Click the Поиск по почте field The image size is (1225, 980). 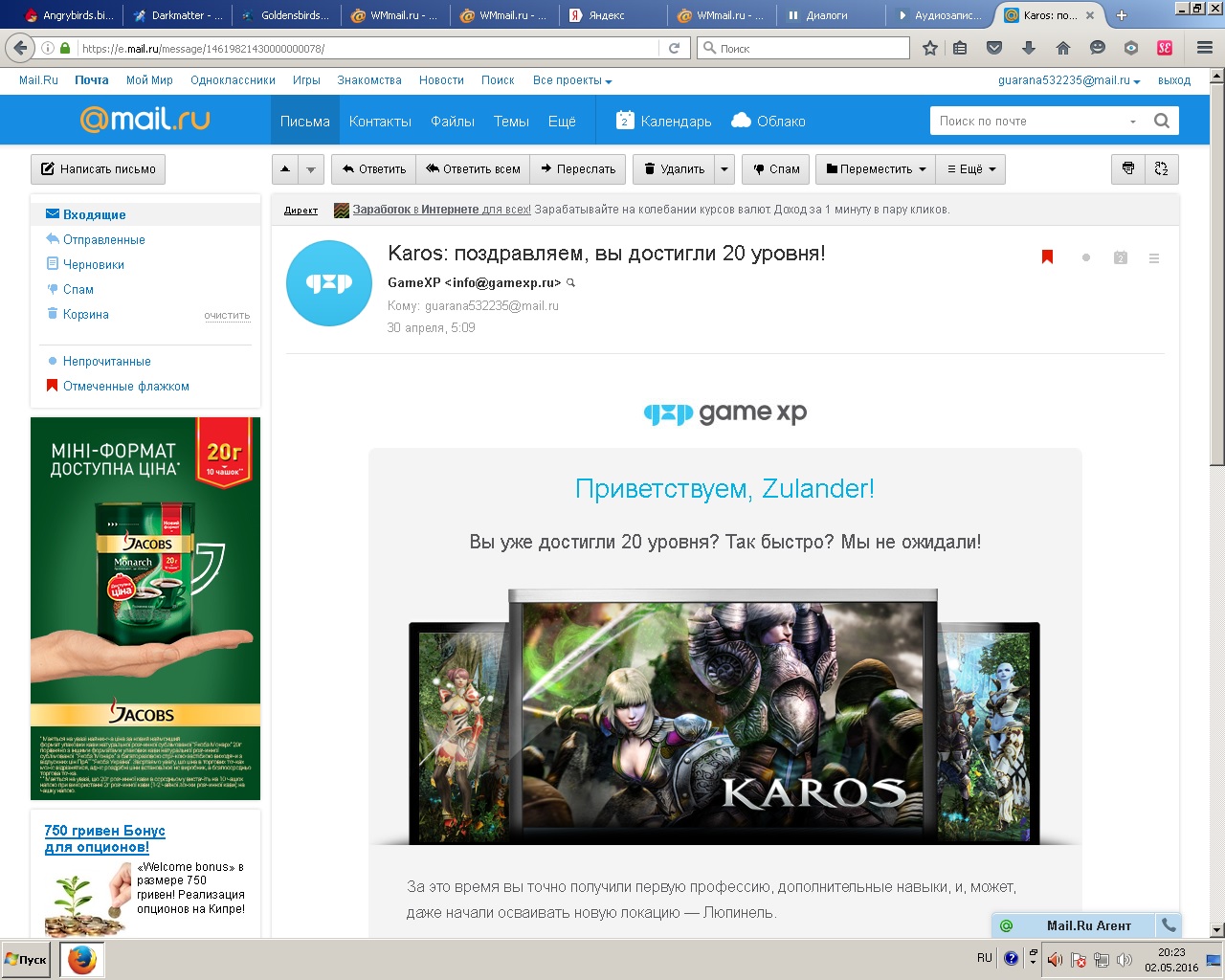click(1027, 121)
